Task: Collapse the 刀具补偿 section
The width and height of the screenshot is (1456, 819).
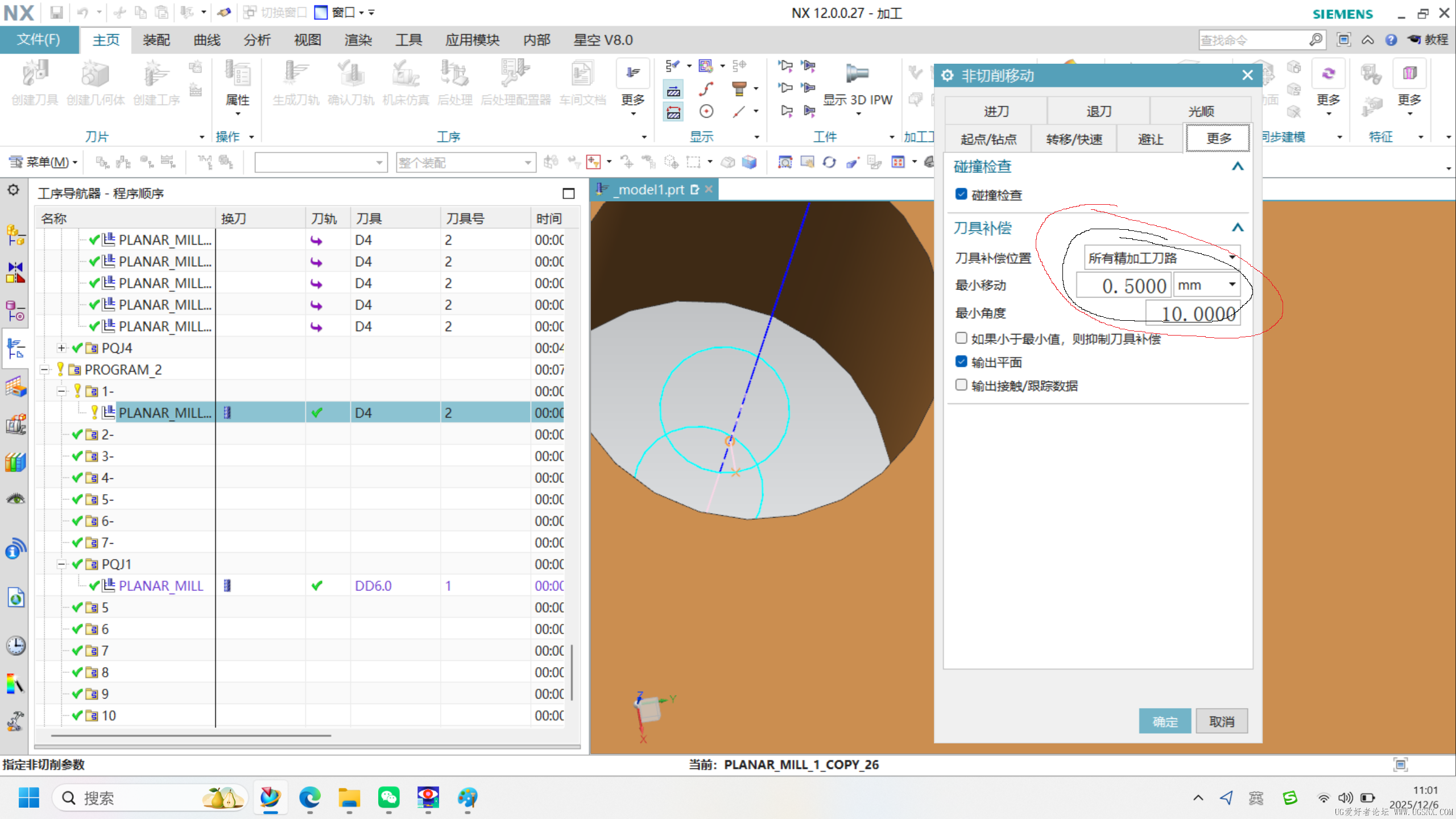Action: click(x=1238, y=227)
